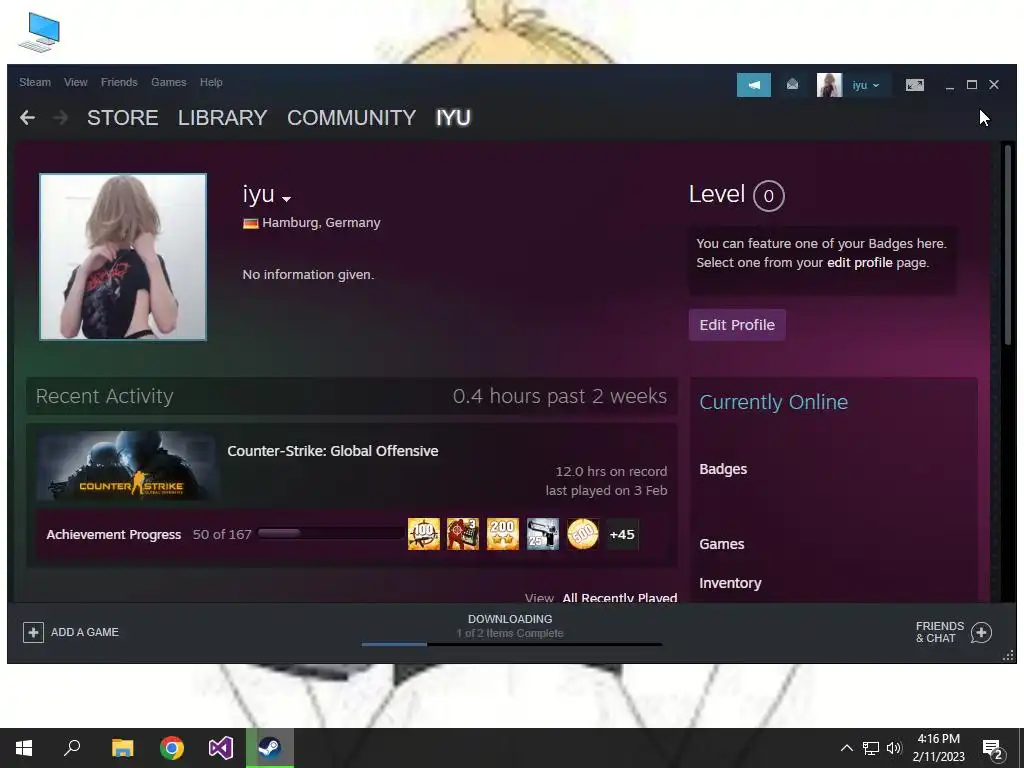
Task: Open Visual Studio from taskbar
Action: pos(221,748)
